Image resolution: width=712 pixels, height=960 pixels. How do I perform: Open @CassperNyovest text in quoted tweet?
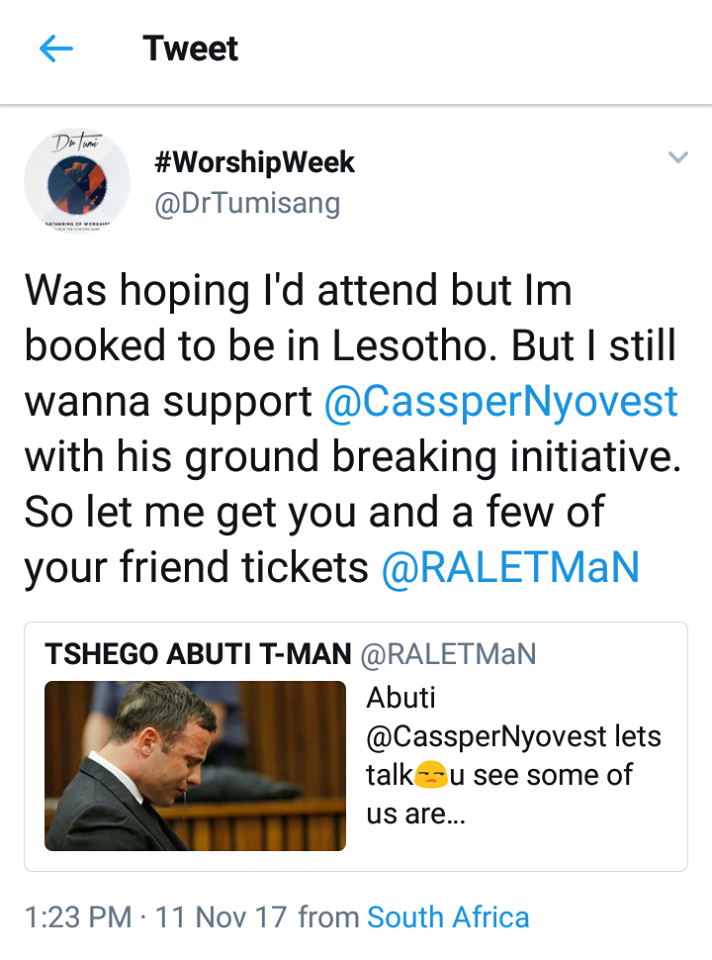click(487, 737)
